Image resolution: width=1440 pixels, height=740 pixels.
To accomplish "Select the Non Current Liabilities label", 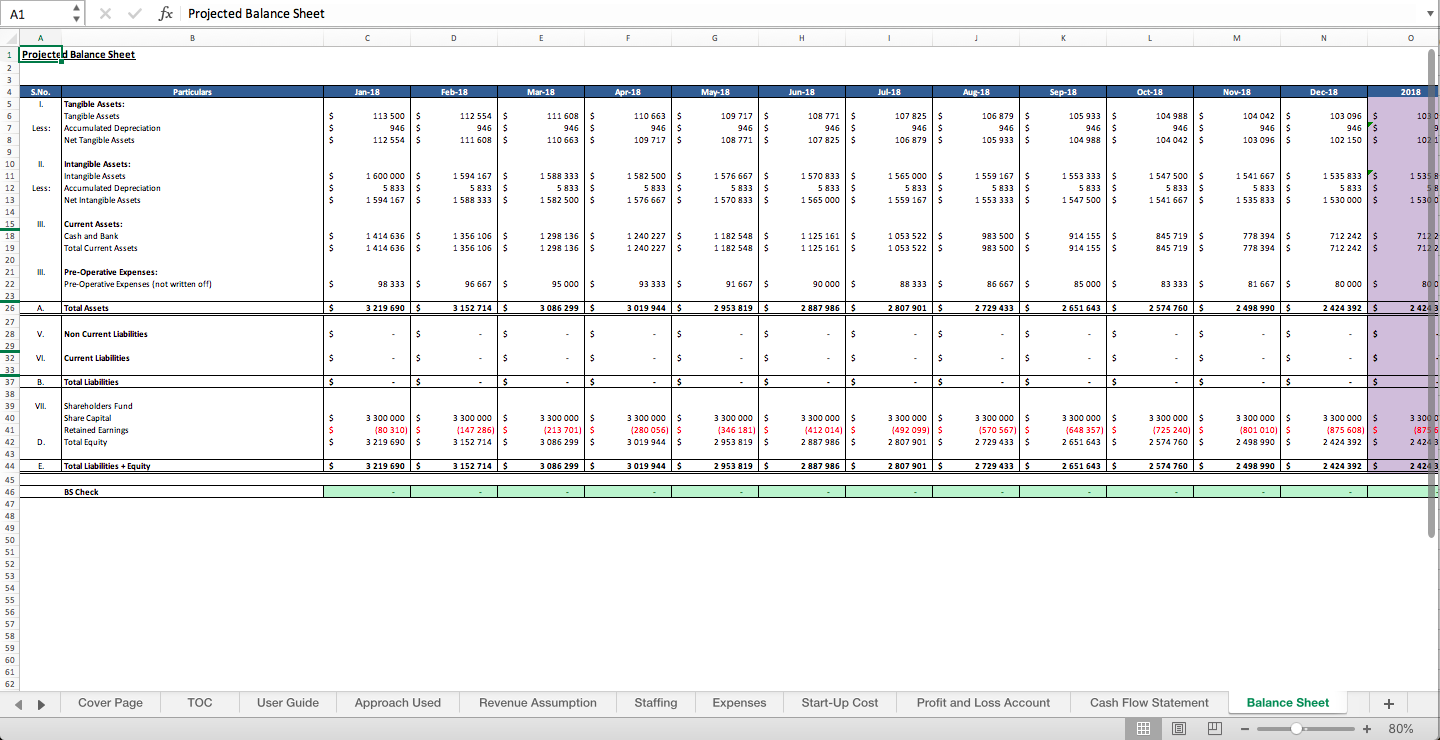I will (x=192, y=334).
